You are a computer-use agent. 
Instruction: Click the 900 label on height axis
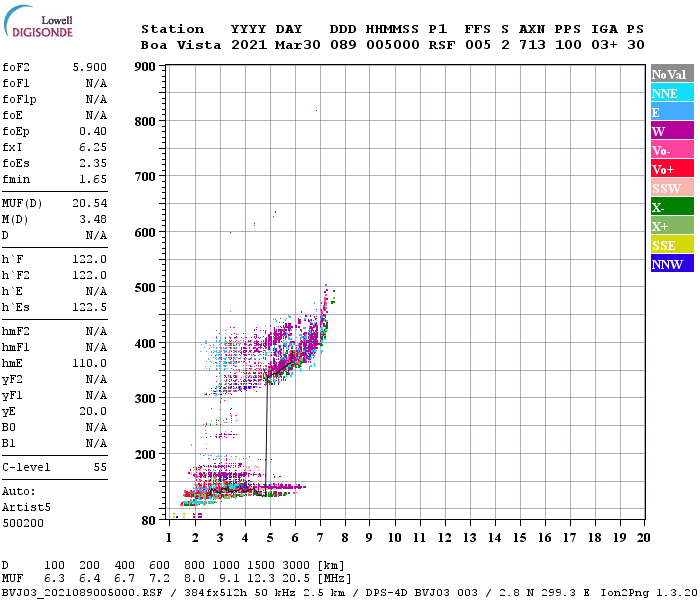pyautogui.click(x=145, y=67)
